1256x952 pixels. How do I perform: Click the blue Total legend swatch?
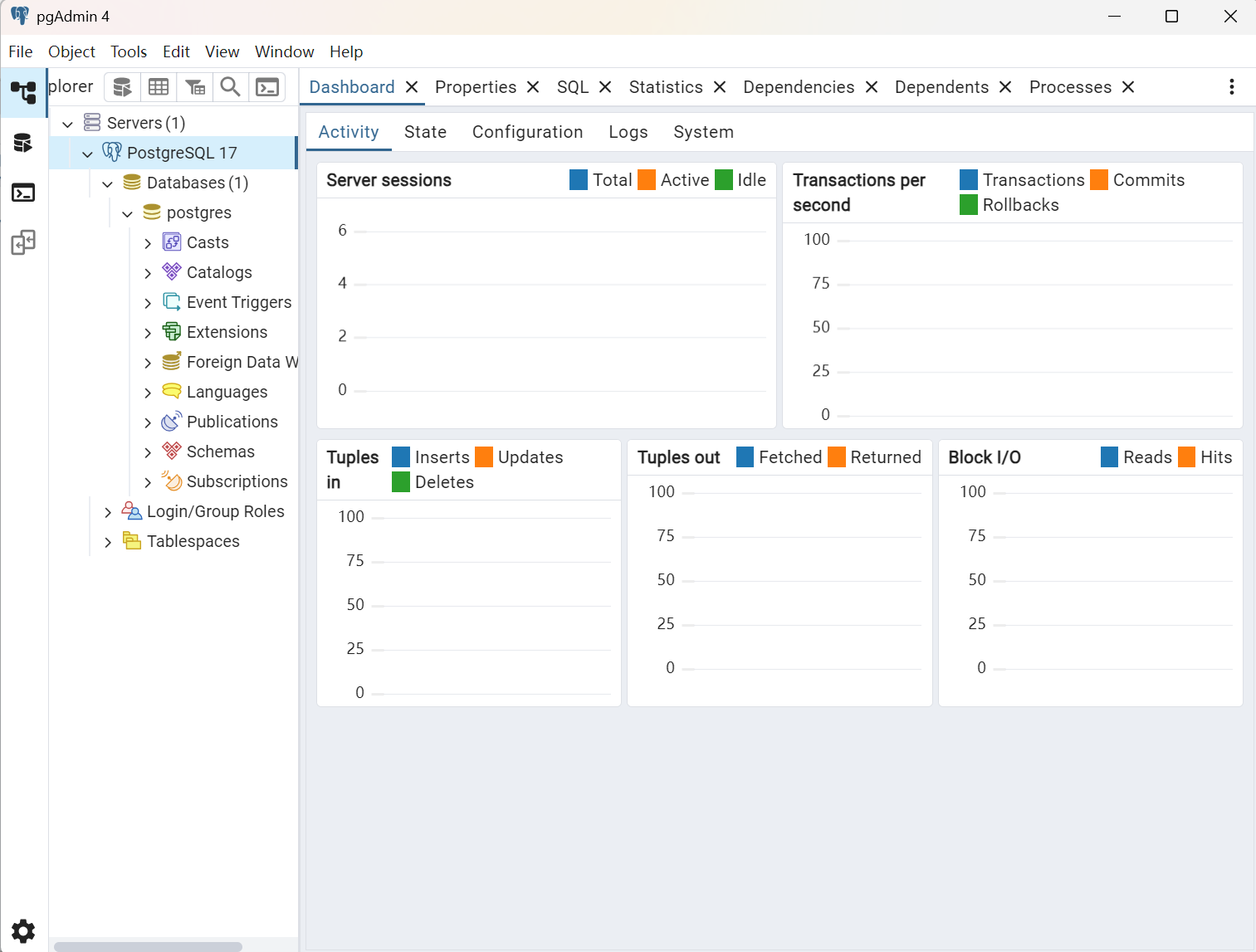click(579, 180)
